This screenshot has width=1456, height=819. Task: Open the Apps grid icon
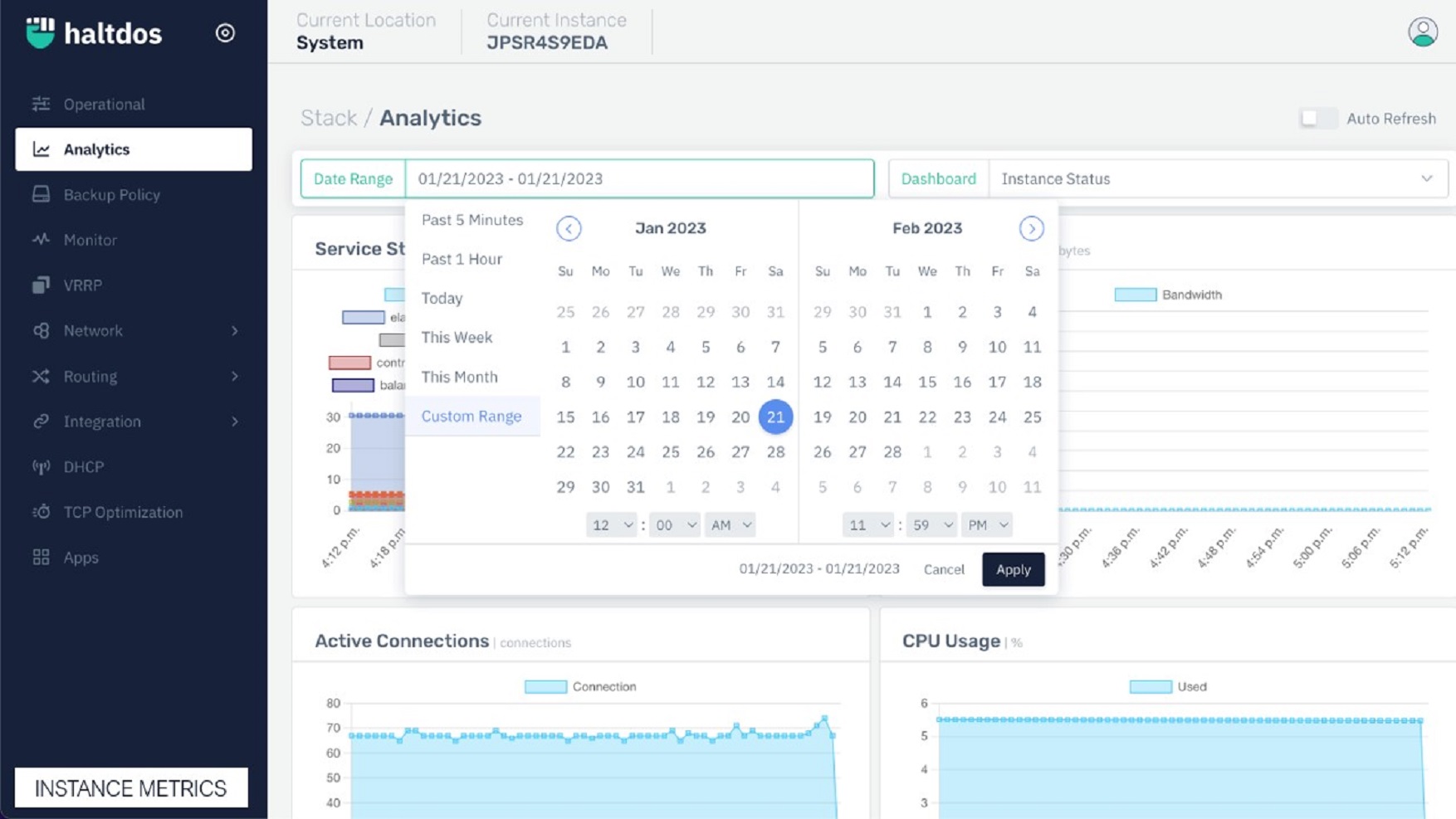tap(41, 558)
